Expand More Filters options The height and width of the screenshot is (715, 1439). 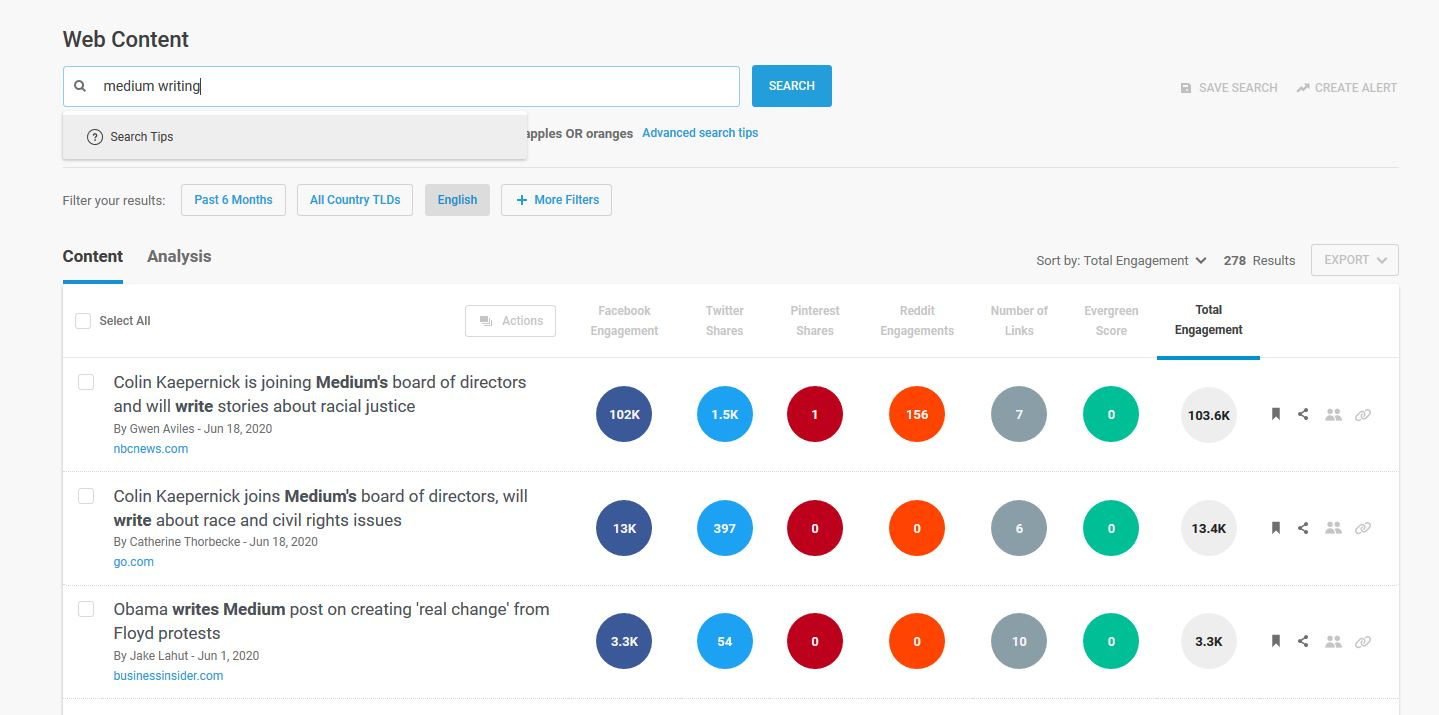tap(556, 200)
